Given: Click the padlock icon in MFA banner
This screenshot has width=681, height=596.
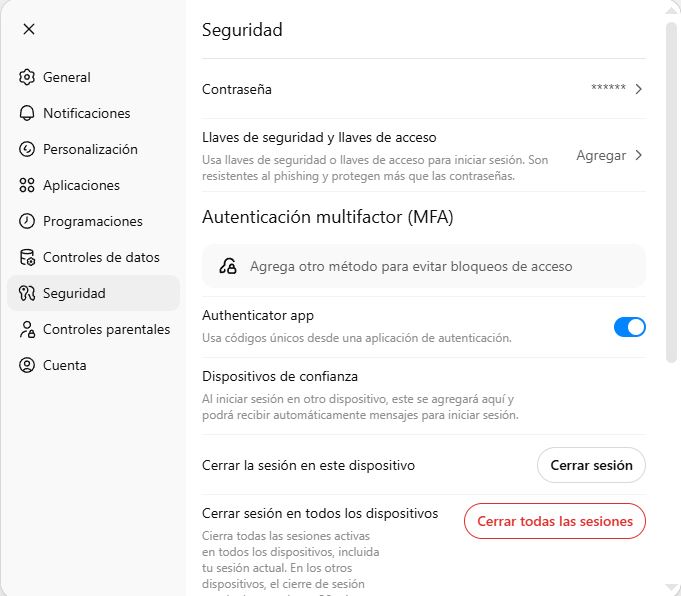Looking at the screenshot, I should pos(229,266).
